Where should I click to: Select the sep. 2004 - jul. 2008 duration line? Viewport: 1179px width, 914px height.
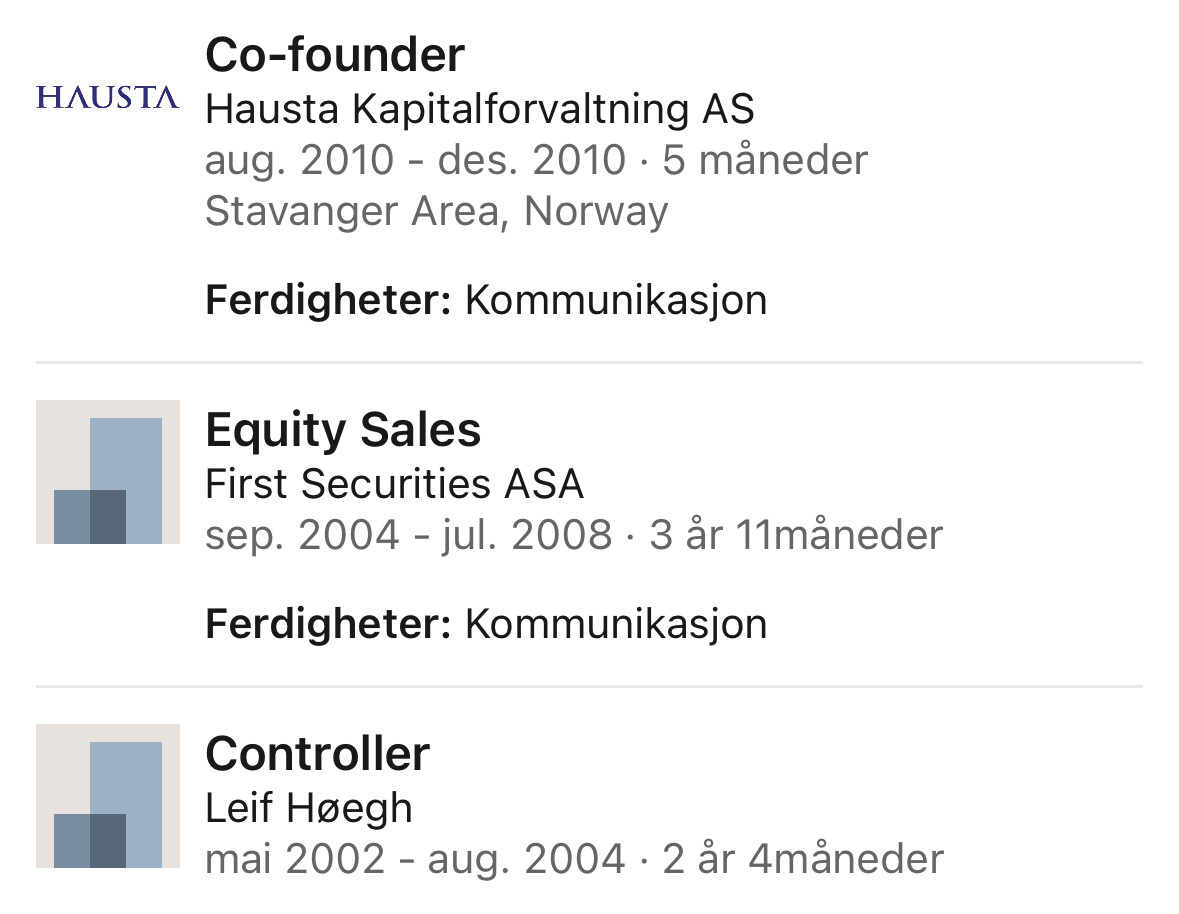click(574, 535)
